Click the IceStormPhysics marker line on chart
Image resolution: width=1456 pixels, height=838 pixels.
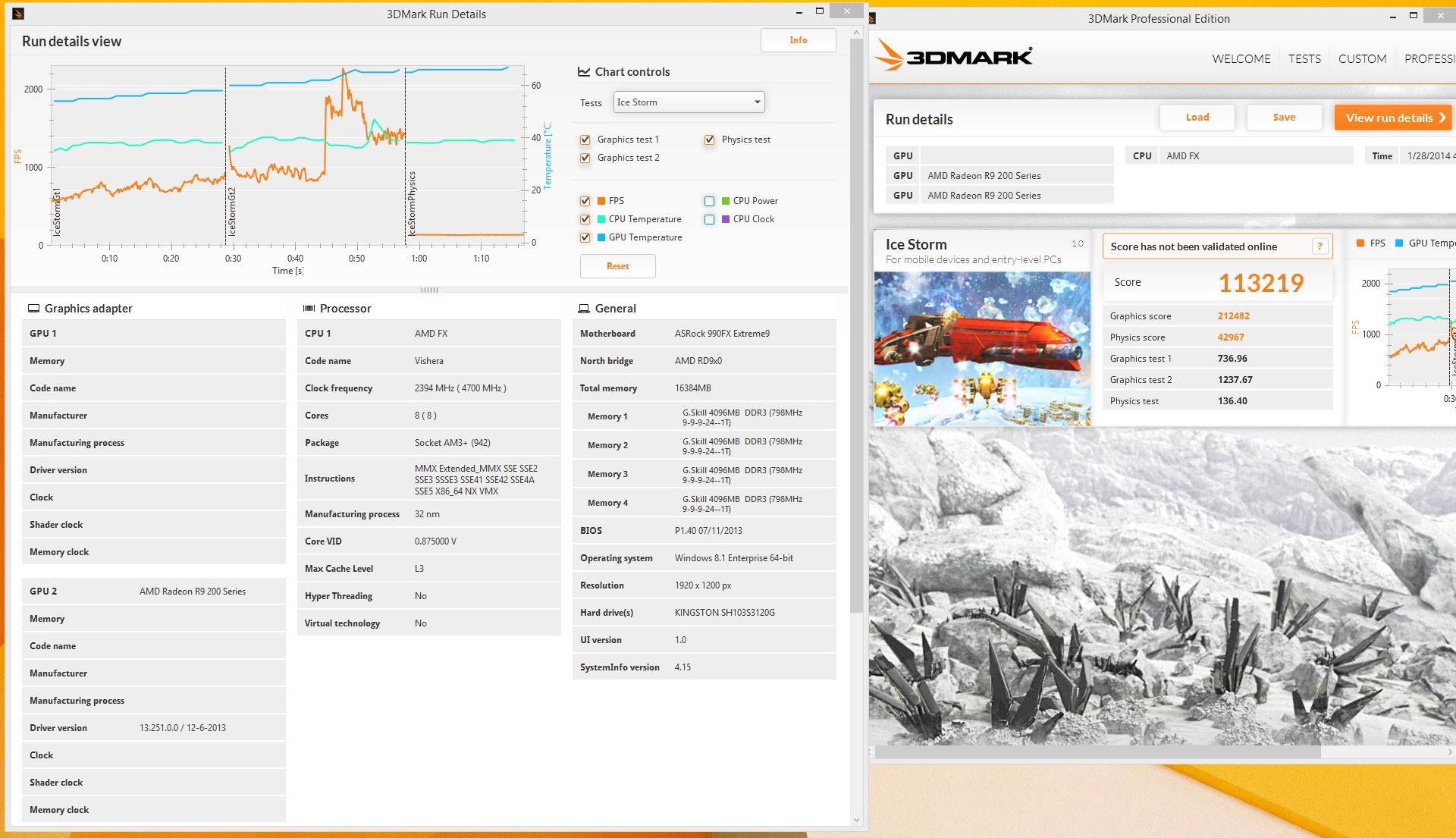pos(405,155)
